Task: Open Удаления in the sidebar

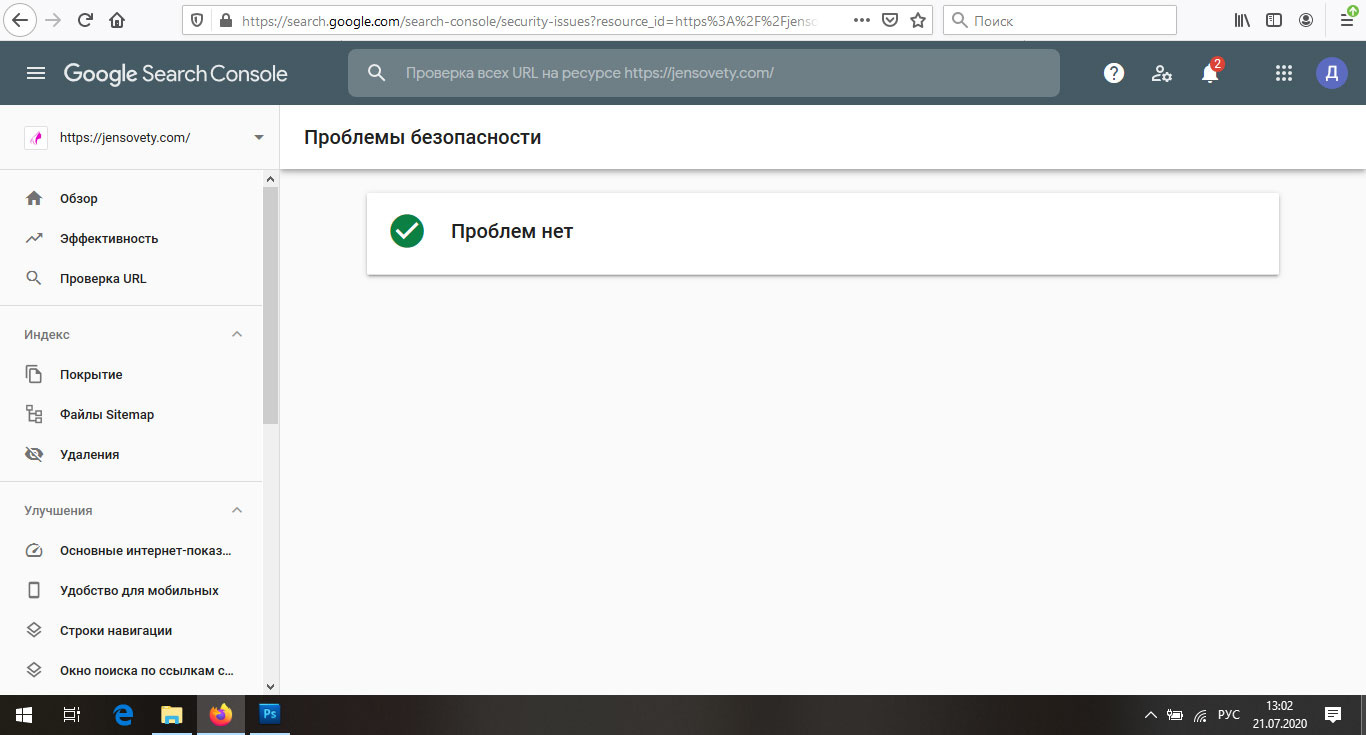Action: point(89,455)
